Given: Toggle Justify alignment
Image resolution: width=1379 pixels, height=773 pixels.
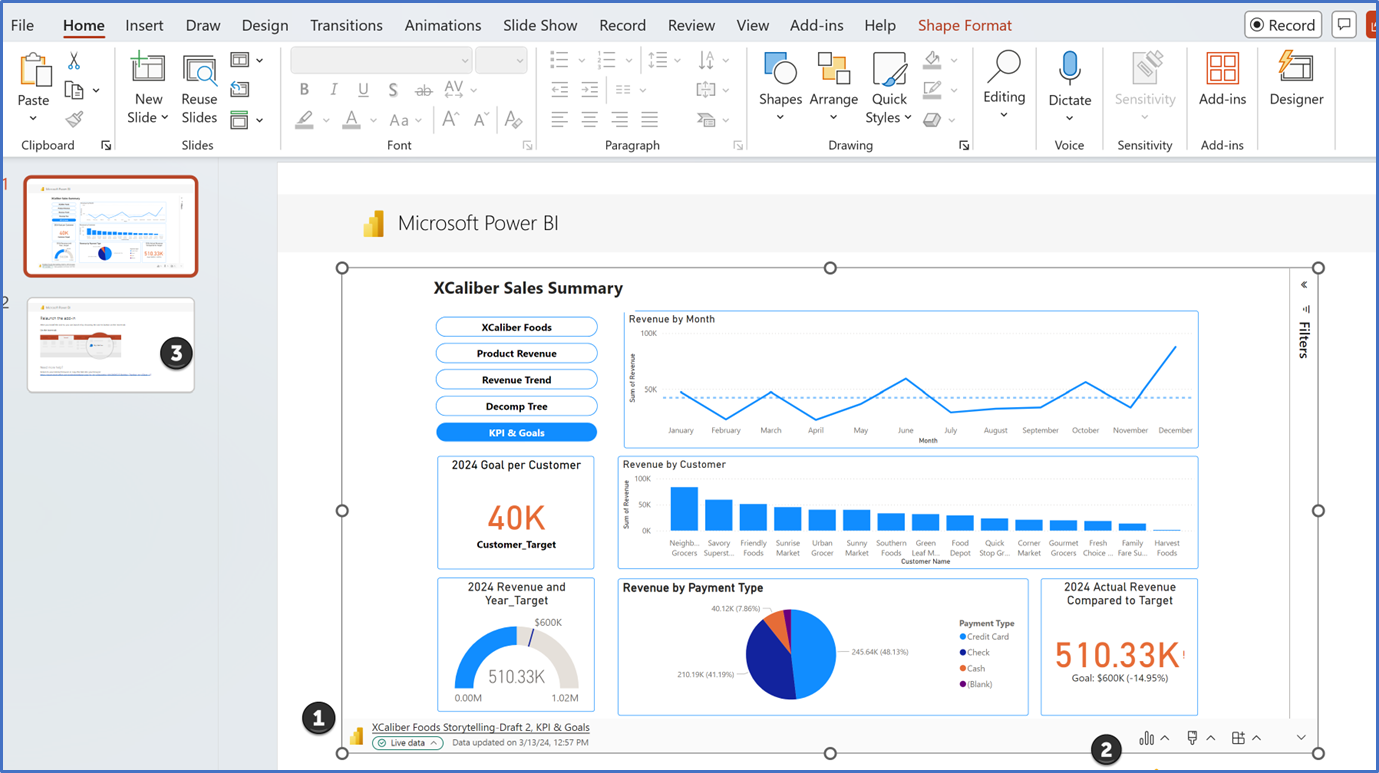Looking at the screenshot, I should pos(650,120).
